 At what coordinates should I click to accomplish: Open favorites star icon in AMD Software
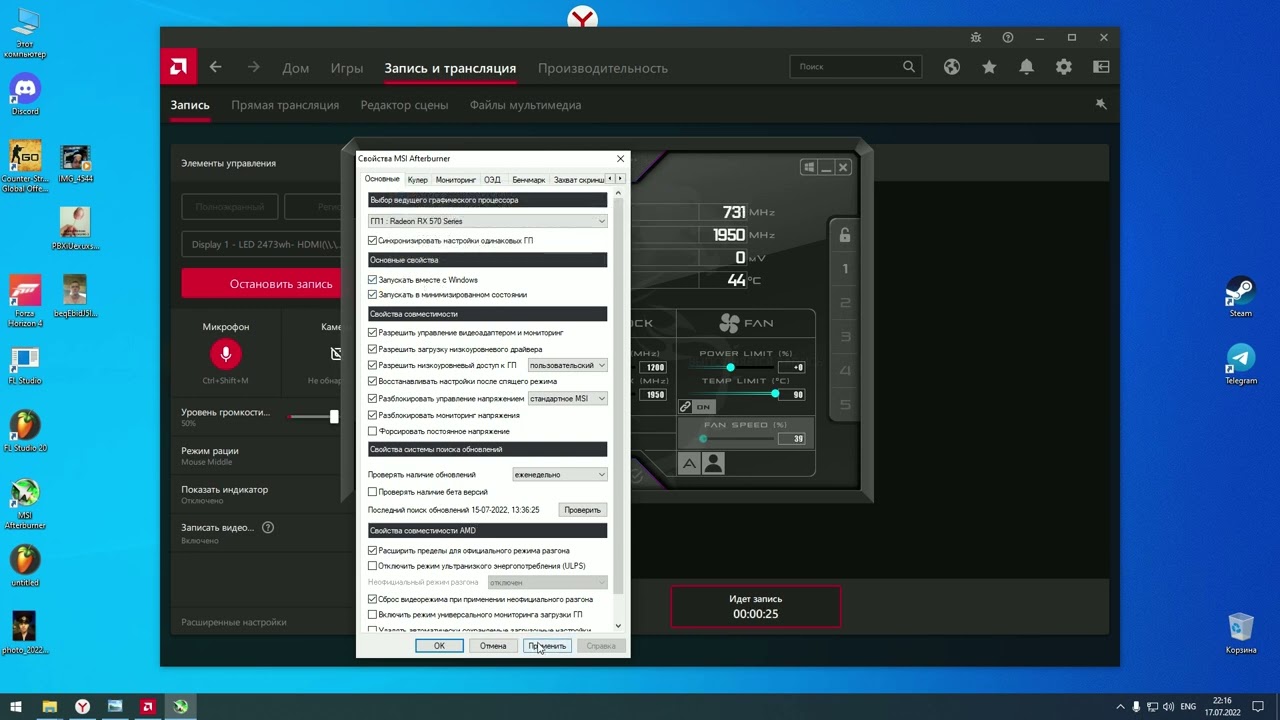point(989,67)
